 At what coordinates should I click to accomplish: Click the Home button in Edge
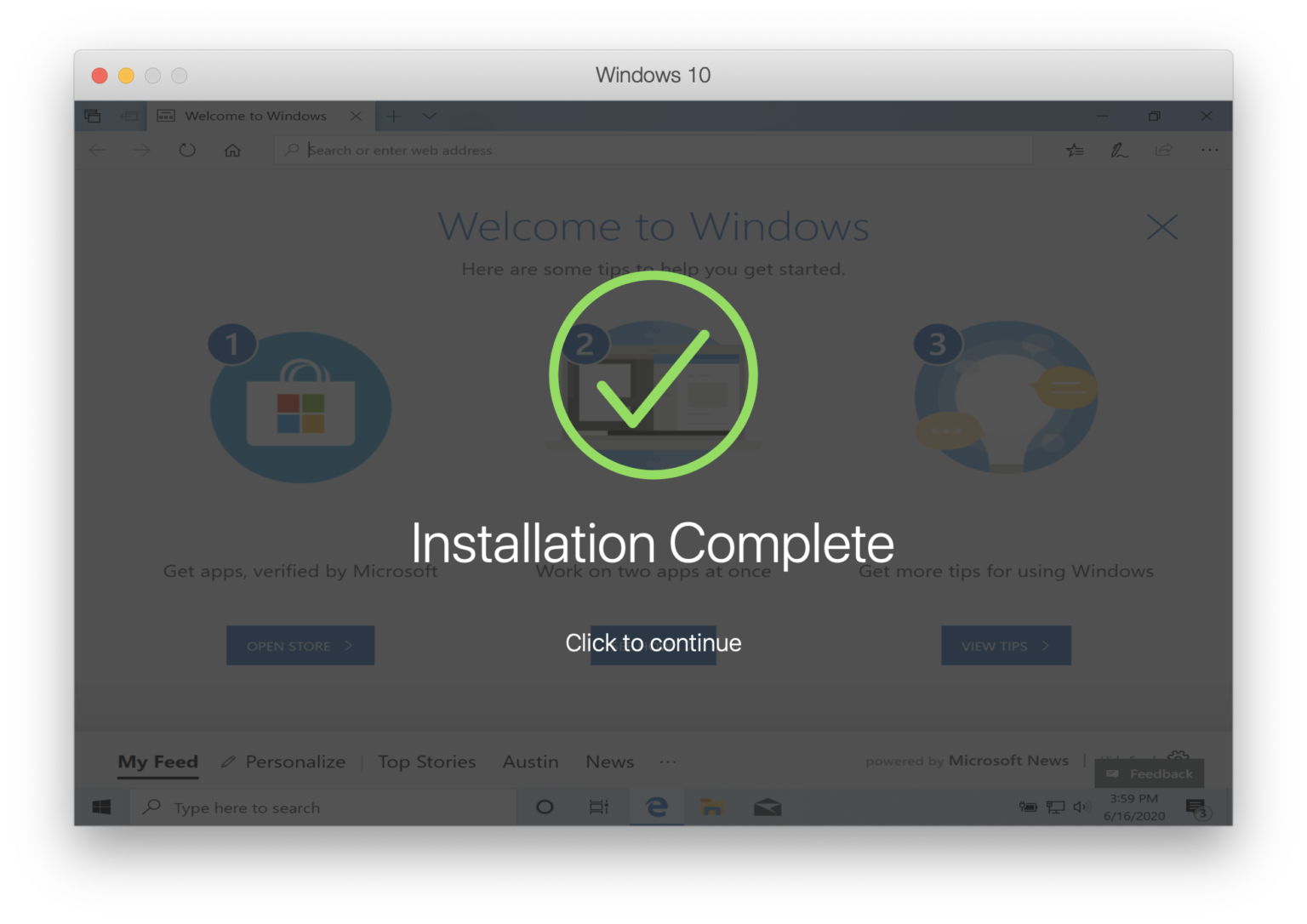coord(232,150)
